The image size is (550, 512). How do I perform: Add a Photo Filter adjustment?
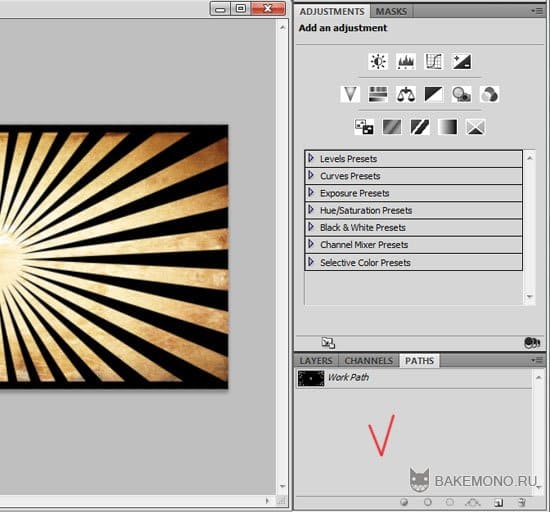coord(462,94)
